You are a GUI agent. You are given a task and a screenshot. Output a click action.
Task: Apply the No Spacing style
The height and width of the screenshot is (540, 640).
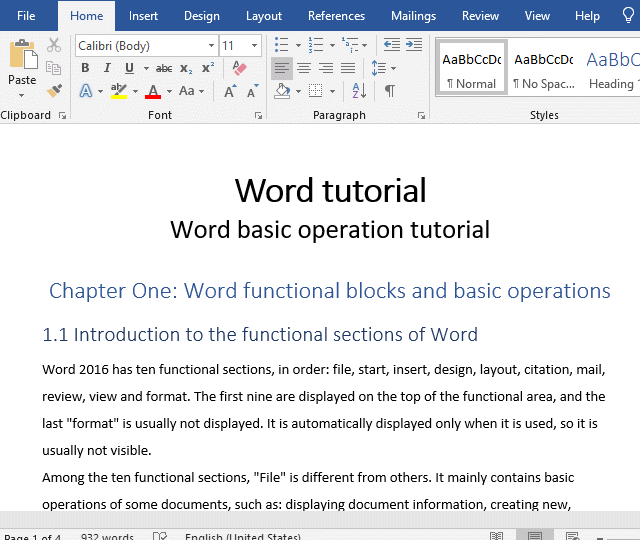[544, 68]
